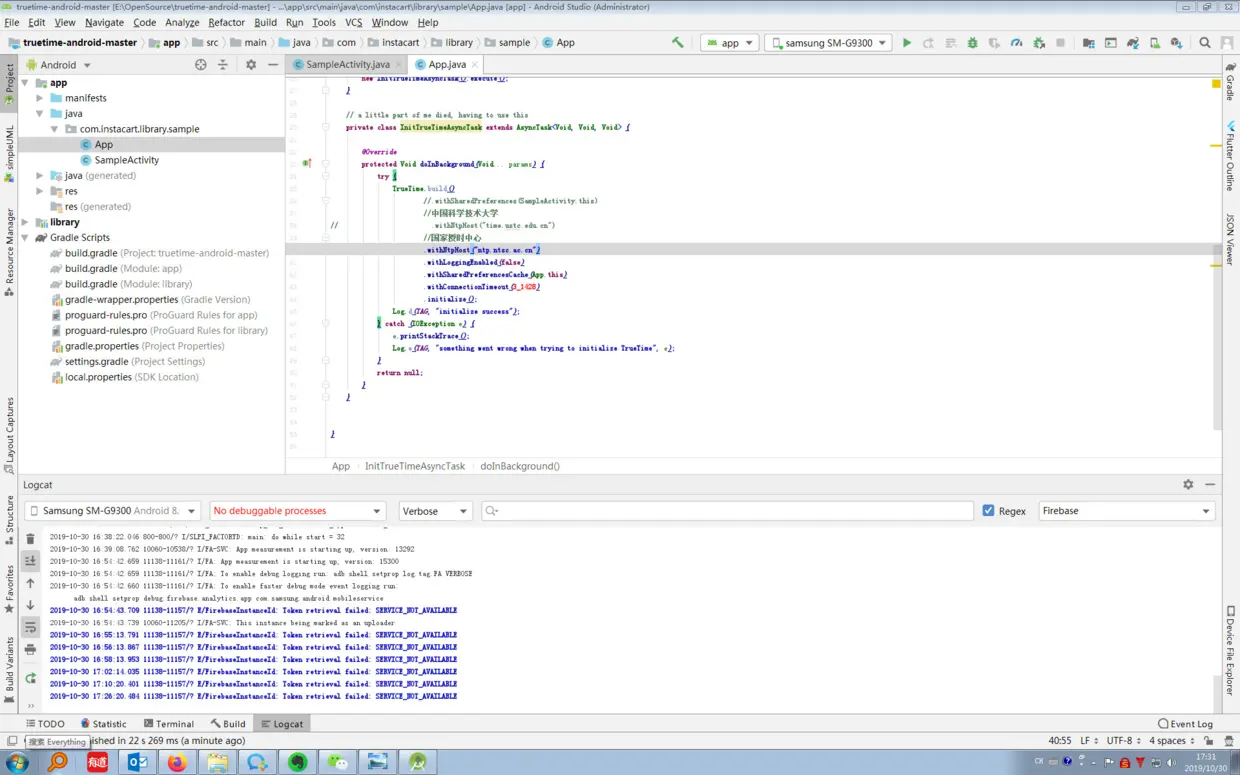The width and height of the screenshot is (1240, 775).
Task: Uncheck the Regex checkbox
Action: (988, 511)
